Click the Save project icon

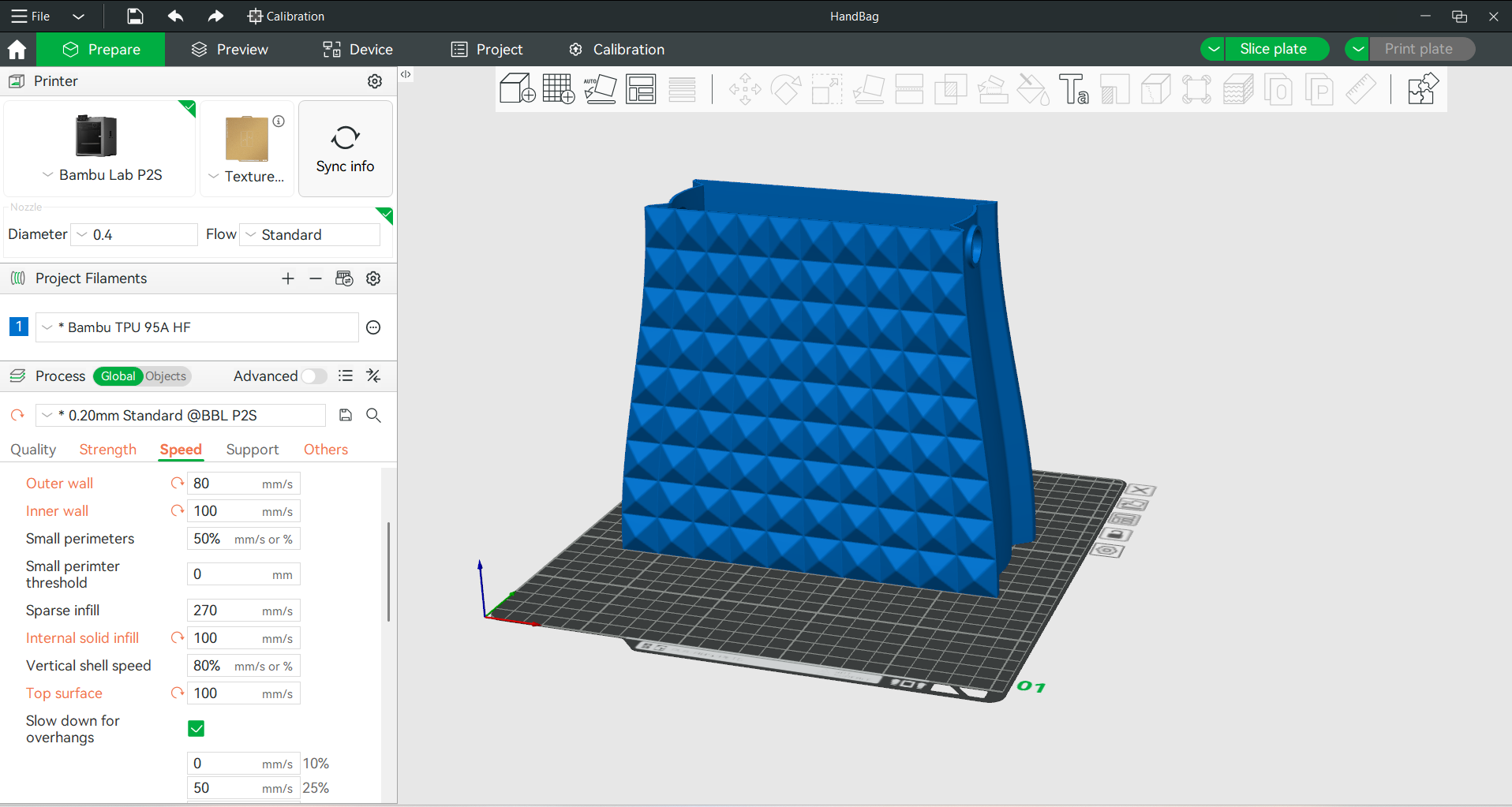pyautogui.click(x=135, y=16)
